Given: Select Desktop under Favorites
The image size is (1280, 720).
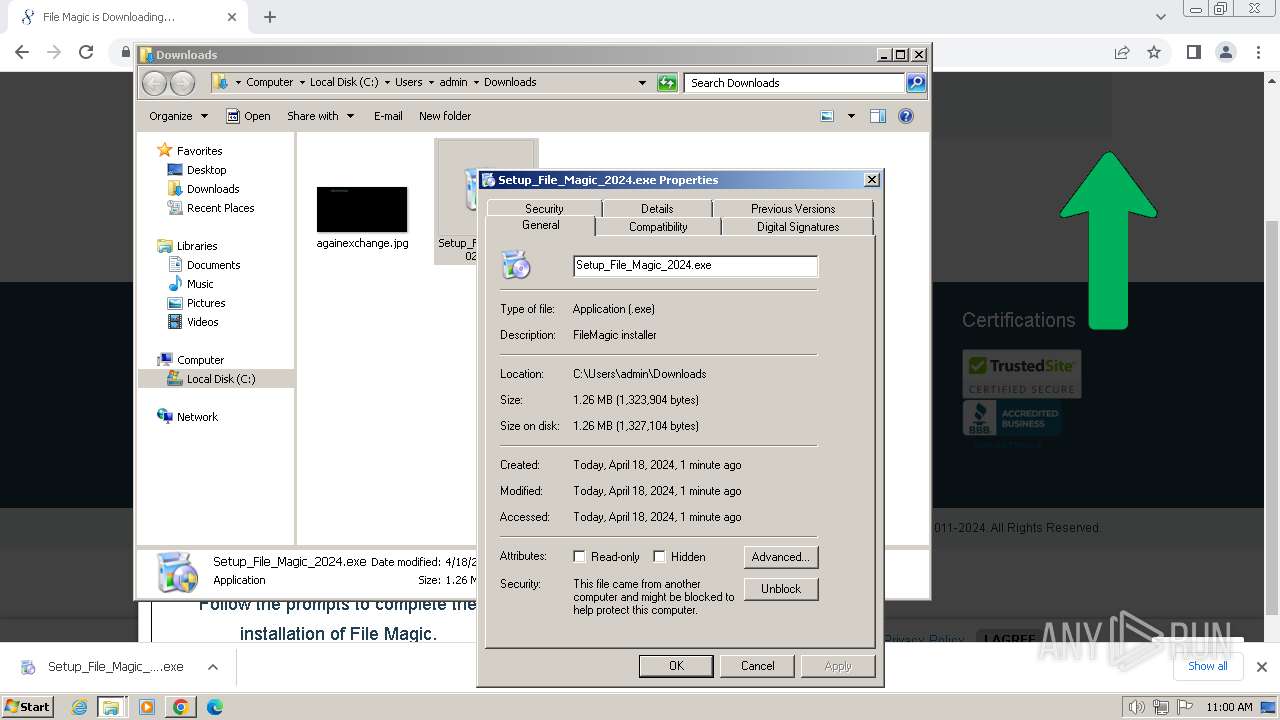Looking at the screenshot, I should tap(206, 170).
